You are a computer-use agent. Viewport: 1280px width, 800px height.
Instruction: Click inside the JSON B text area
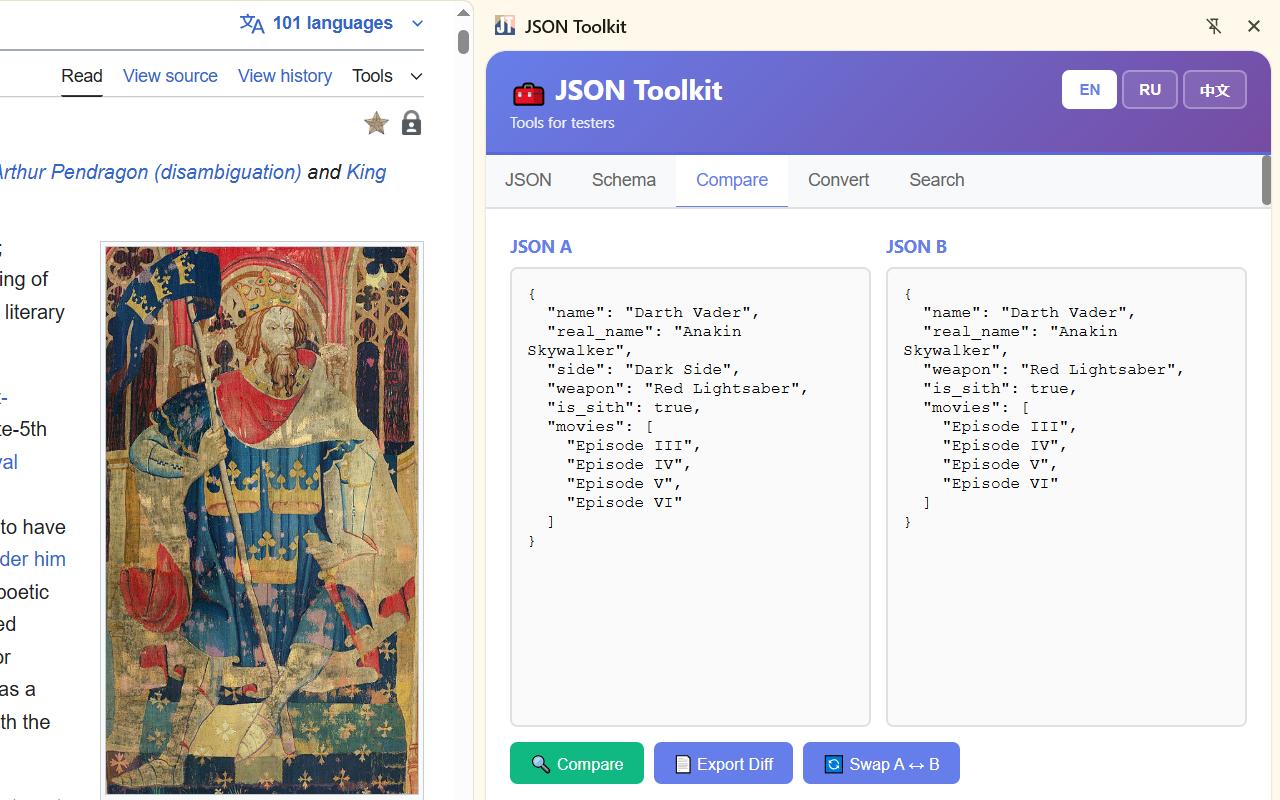1066,497
